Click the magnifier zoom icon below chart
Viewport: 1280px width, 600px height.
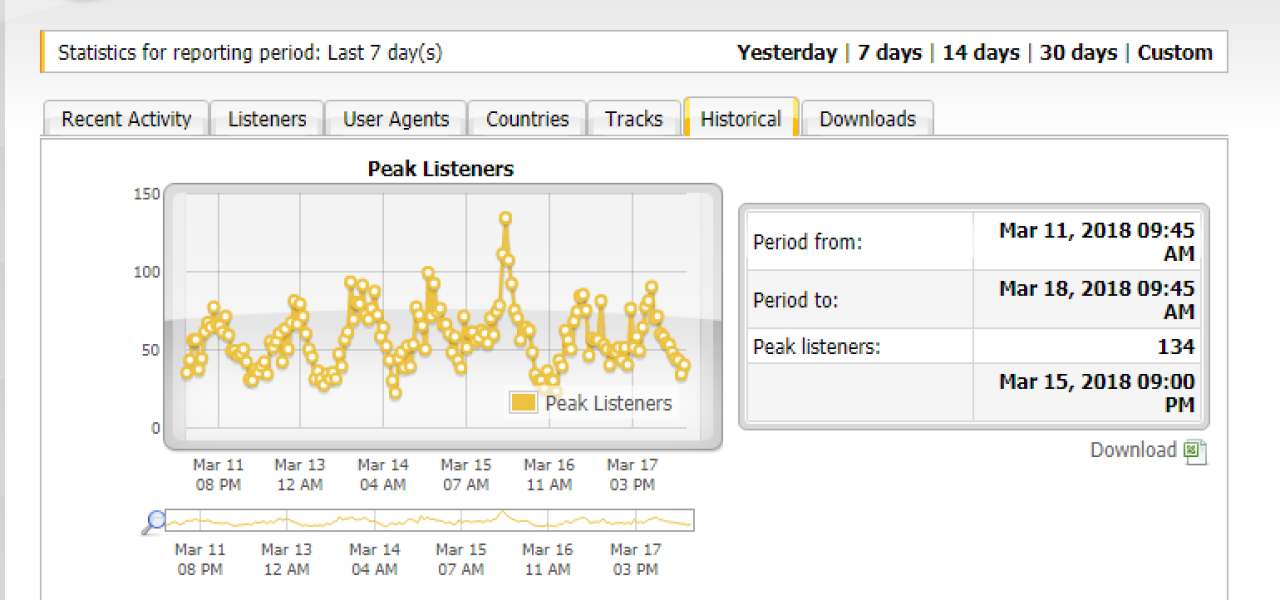click(154, 521)
